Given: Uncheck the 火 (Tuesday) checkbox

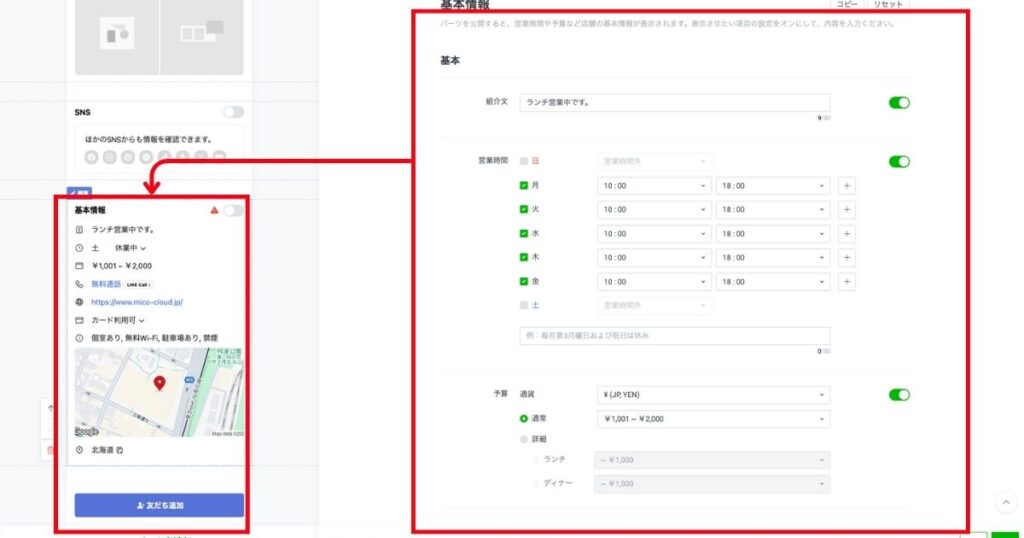Looking at the screenshot, I should 524,210.
